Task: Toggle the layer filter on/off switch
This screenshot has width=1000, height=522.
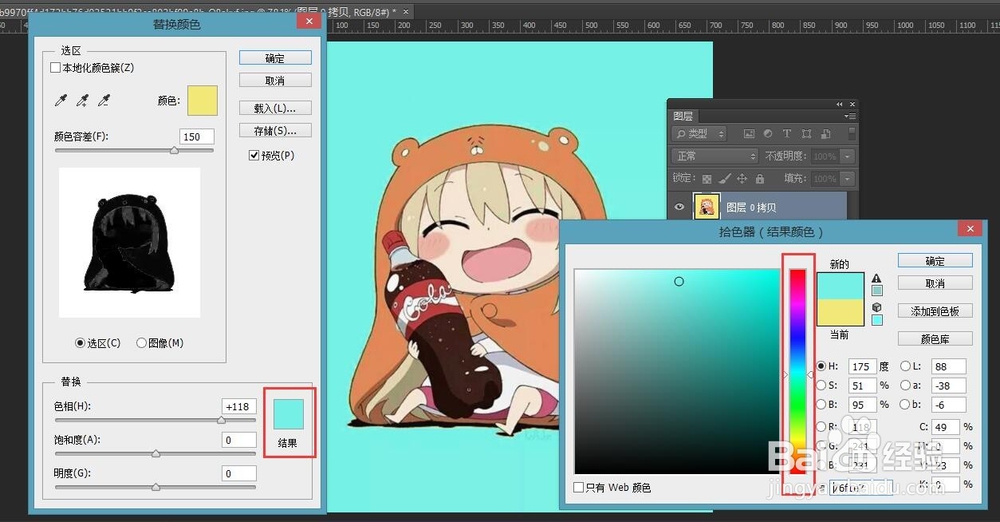Action: click(851, 133)
